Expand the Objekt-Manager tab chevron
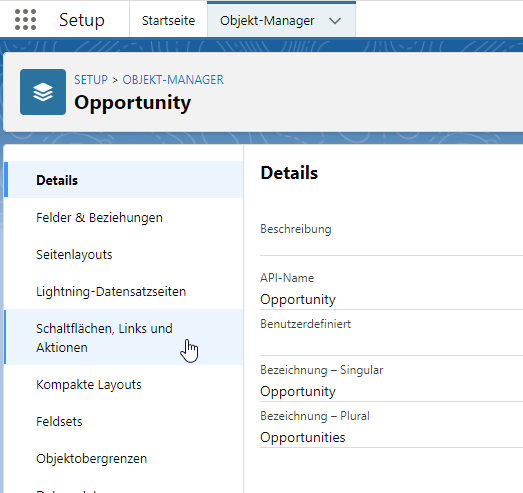 coord(335,21)
